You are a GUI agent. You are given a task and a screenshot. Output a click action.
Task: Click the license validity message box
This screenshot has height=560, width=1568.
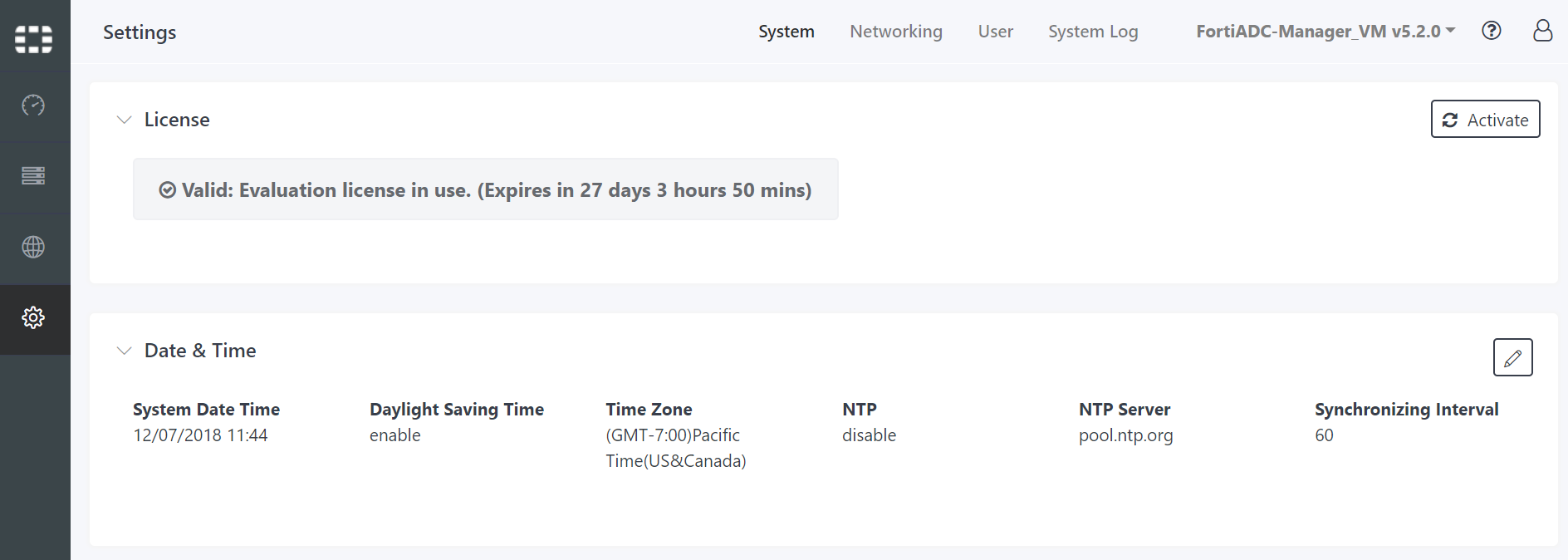click(486, 189)
